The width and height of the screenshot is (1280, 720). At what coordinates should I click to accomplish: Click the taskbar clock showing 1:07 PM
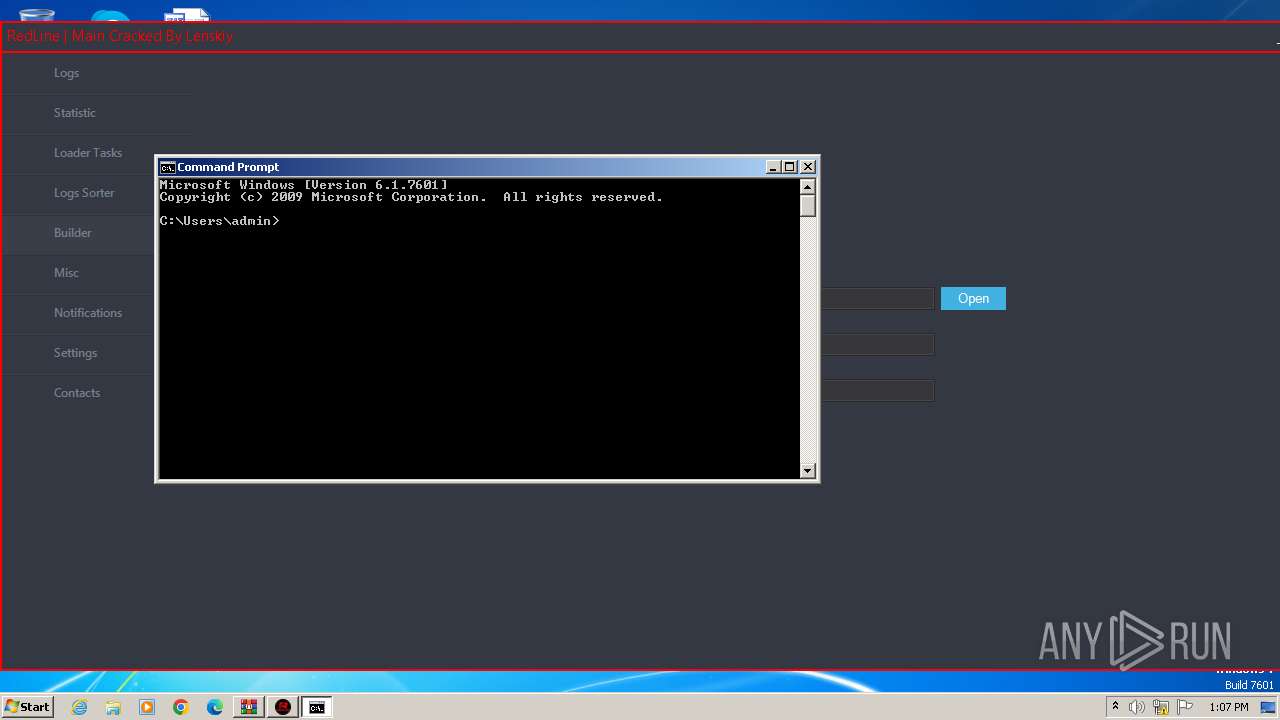click(x=1229, y=707)
